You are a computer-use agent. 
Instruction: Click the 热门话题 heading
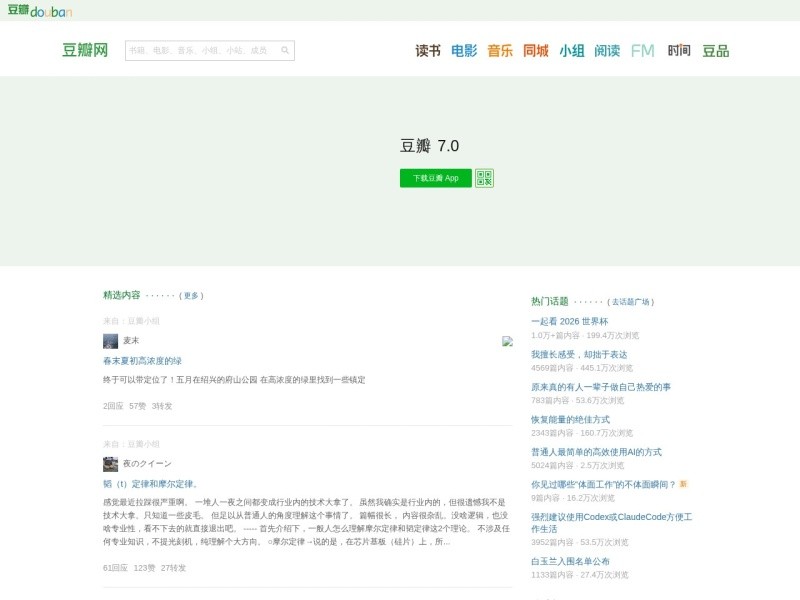tap(549, 302)
